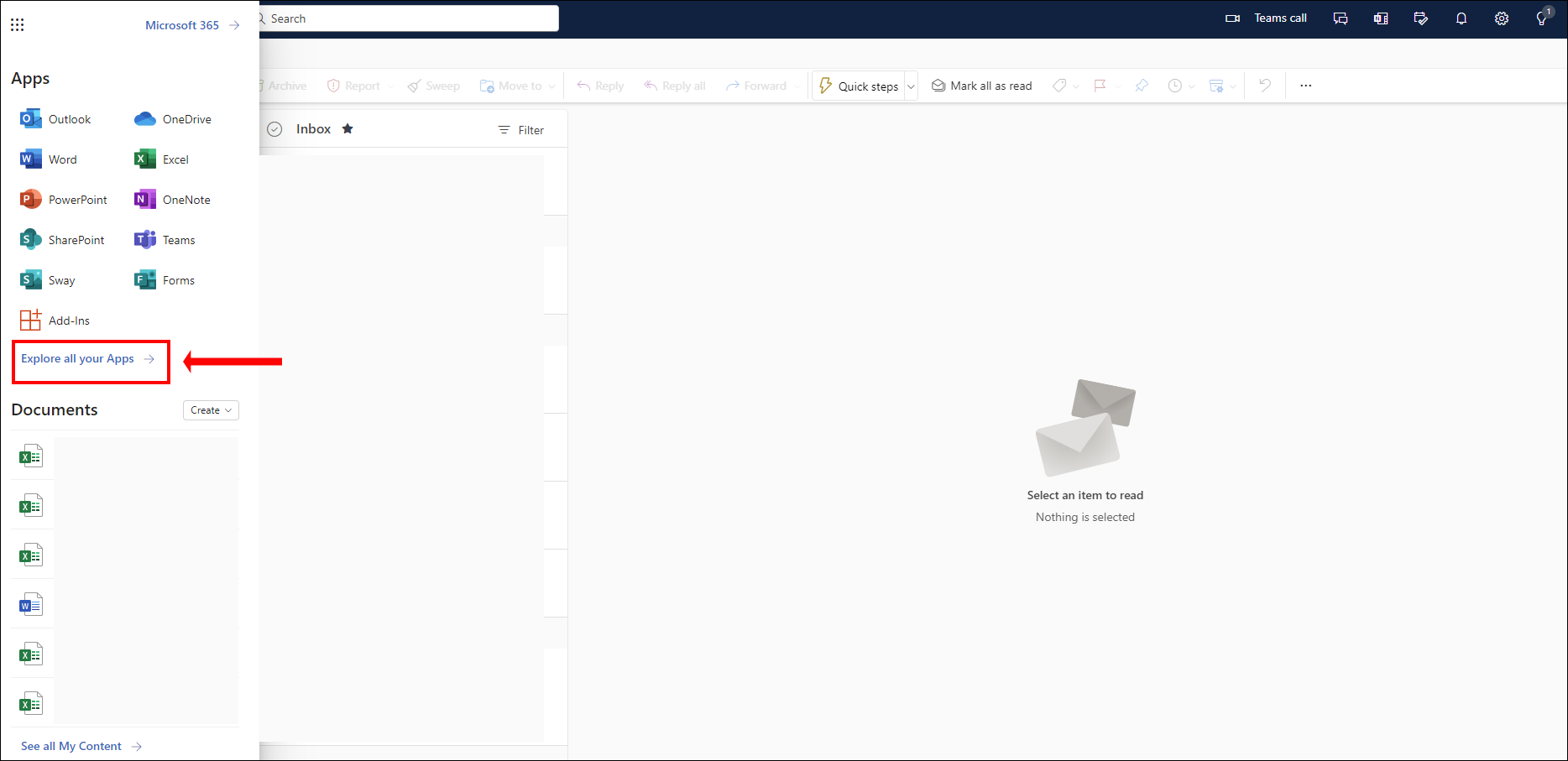Close the app launcher waffle menu
The height and width of the screenshot is (761, 1568).
18,25
